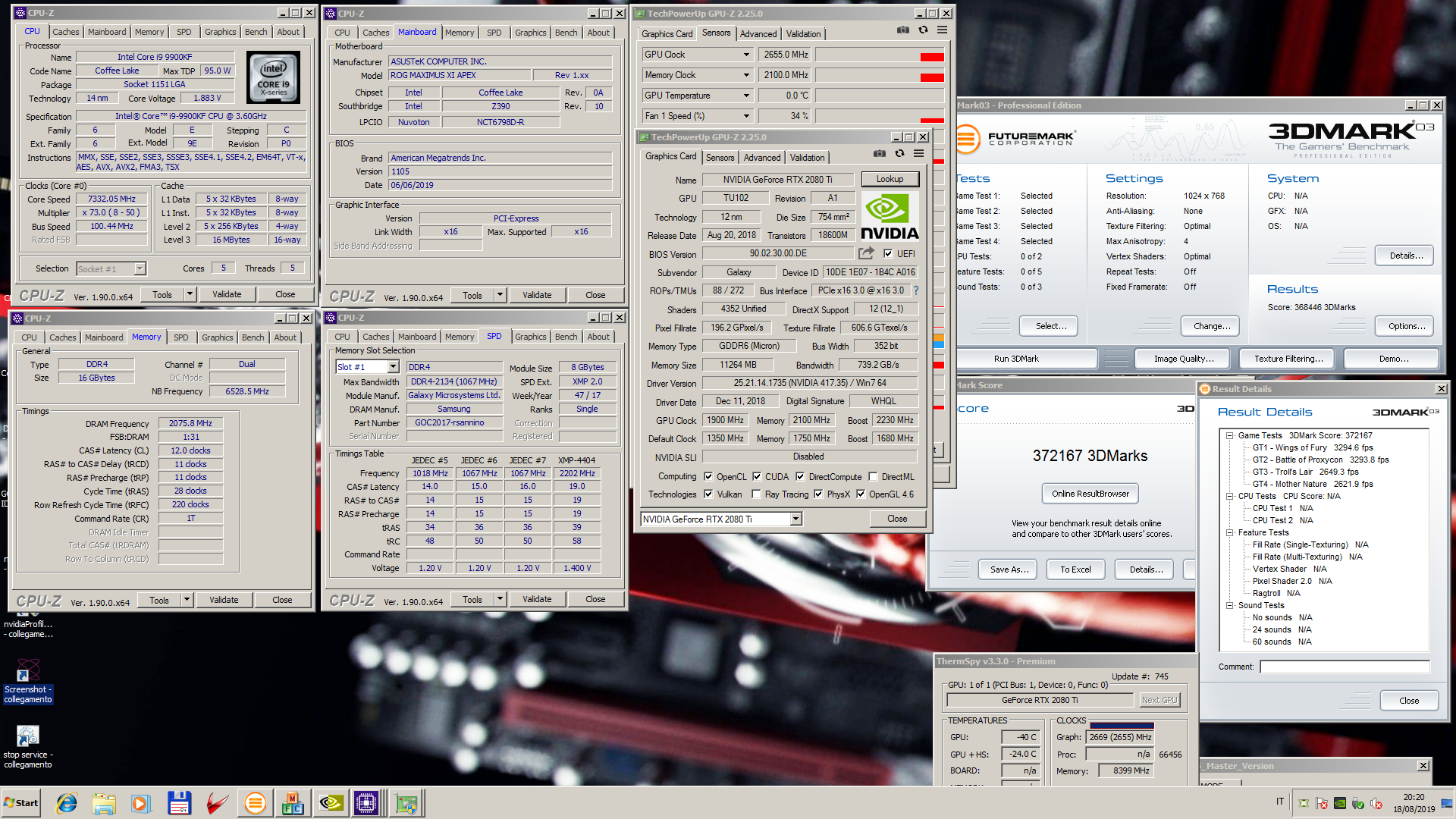Image resolution: width=1456 pixels, height=819 pixels.
Task: Open Tools dropdown arrow in CPU-Z CPU window
Action: [x=190, y=294]
